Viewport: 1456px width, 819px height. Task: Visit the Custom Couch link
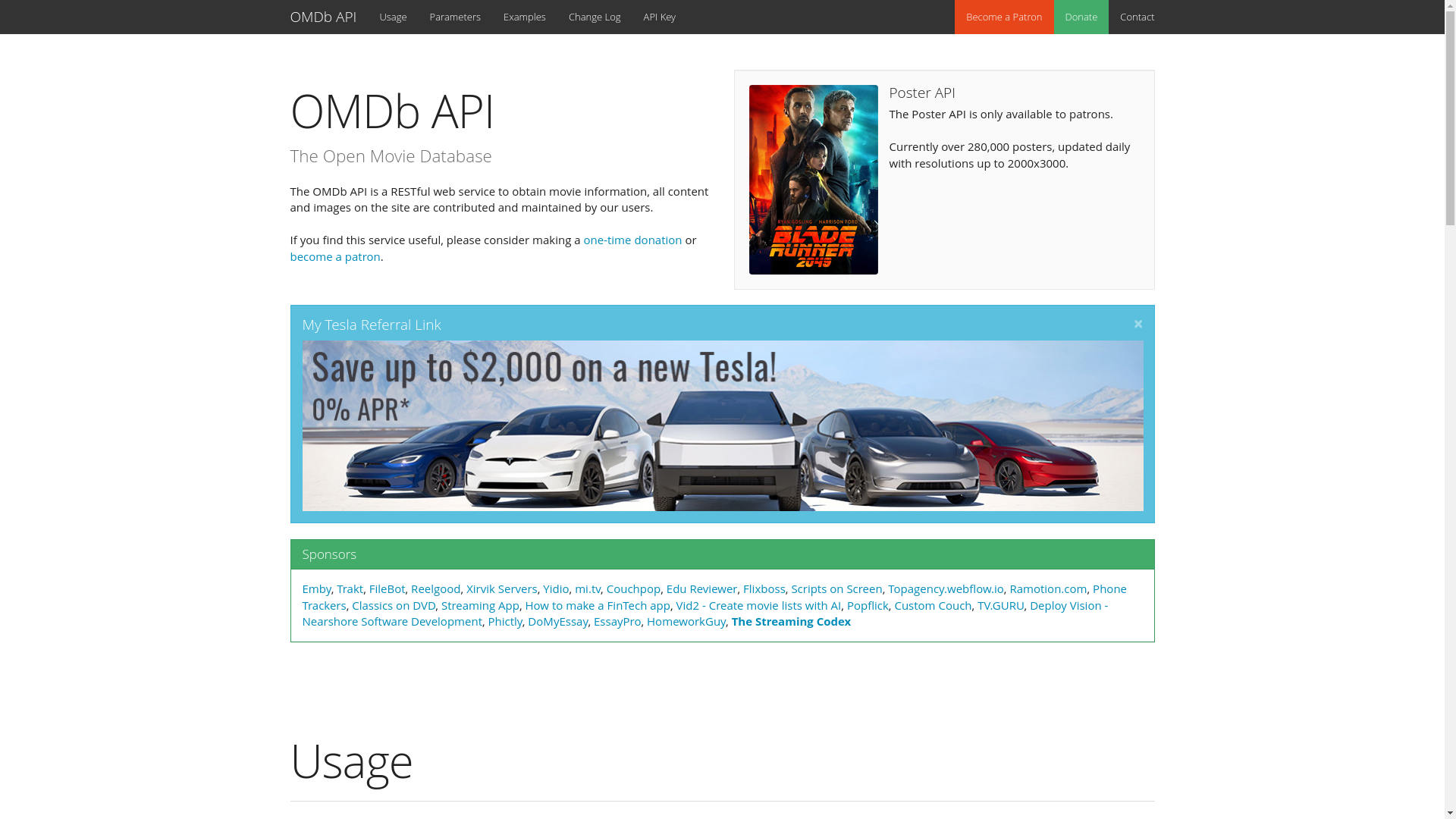pos(933,605)
